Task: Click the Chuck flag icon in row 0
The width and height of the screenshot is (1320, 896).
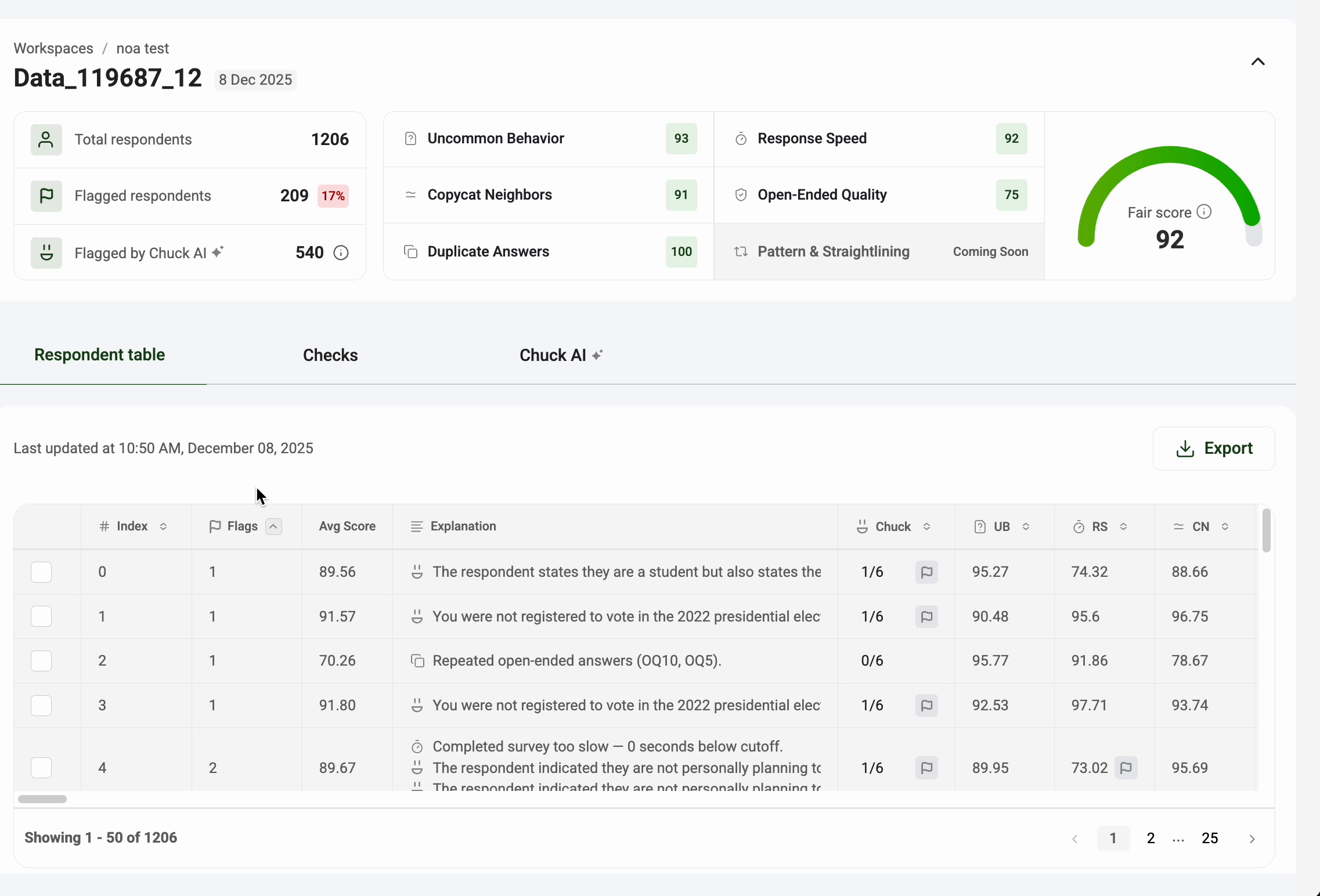Action: pyautogui.click(x=926, y=572)
